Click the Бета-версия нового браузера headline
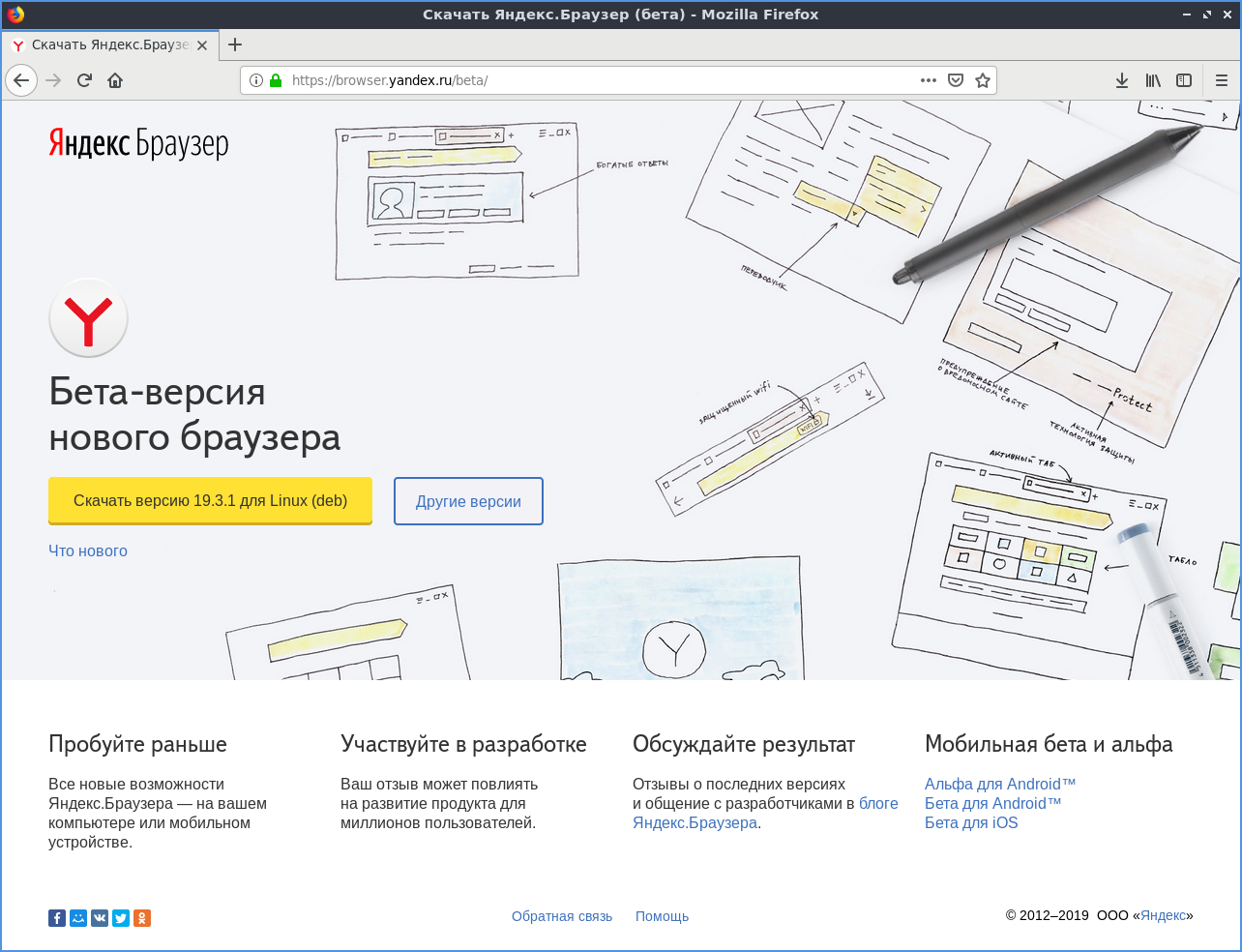Screen dimensions: 1242x952 194,414
